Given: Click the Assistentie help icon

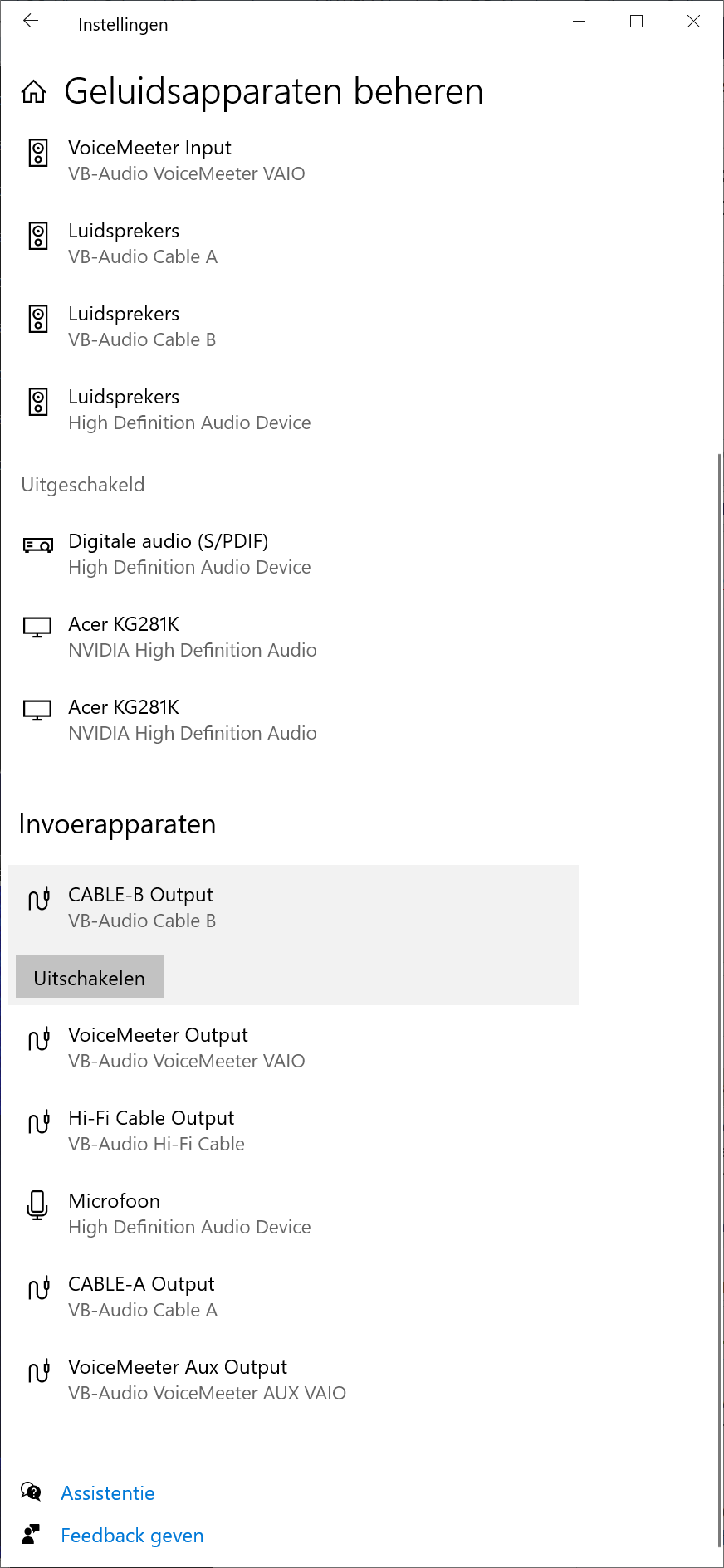Looking at the screenshot, I should pos(31,1492).
